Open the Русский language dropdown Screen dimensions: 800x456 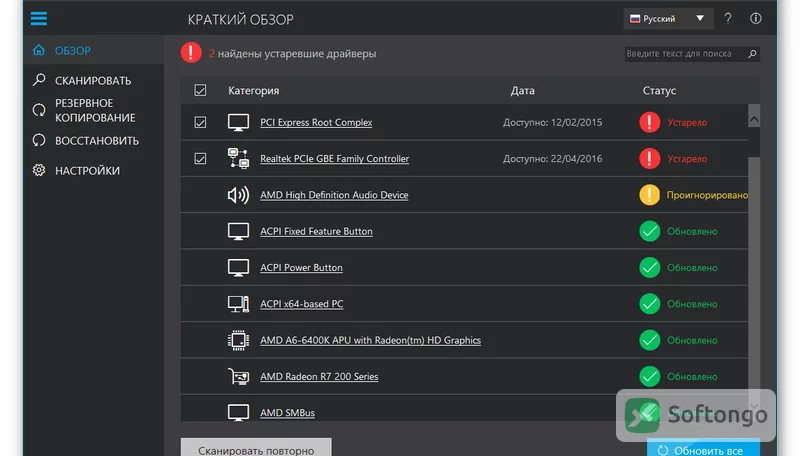668,19
